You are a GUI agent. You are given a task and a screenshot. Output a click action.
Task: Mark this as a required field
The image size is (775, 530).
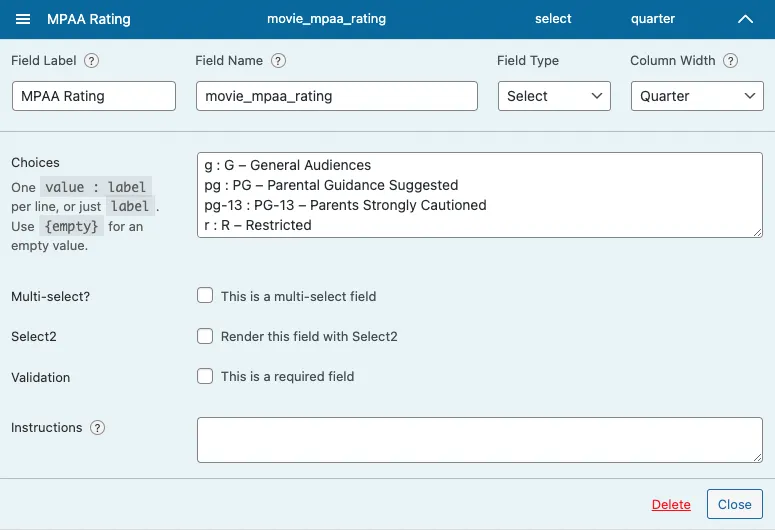tap(205, 376)
